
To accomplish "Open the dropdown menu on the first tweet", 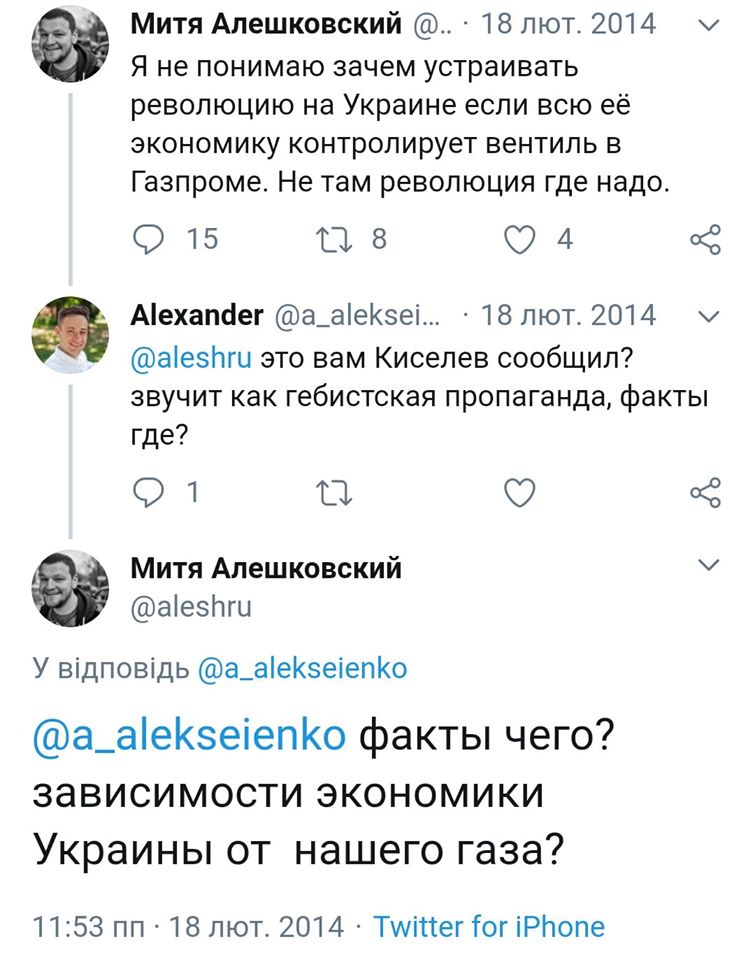I will click(711, 26).
